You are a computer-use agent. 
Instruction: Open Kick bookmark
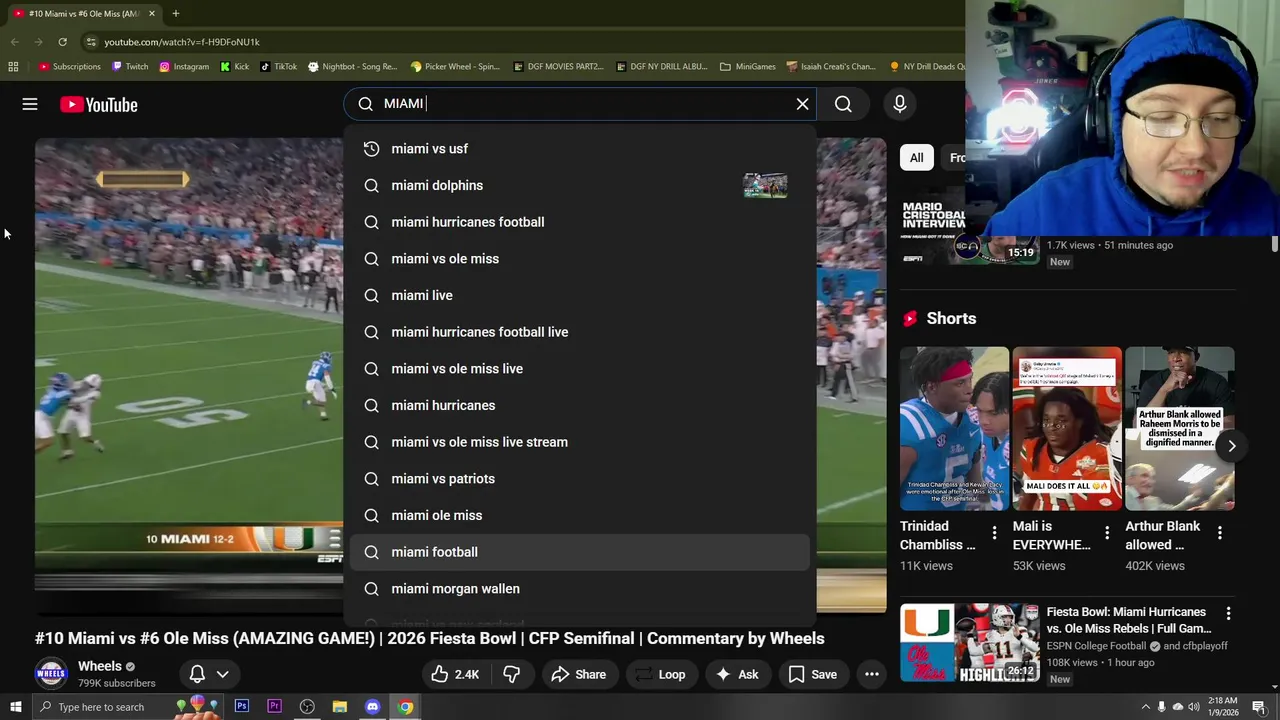click(234, 67)
